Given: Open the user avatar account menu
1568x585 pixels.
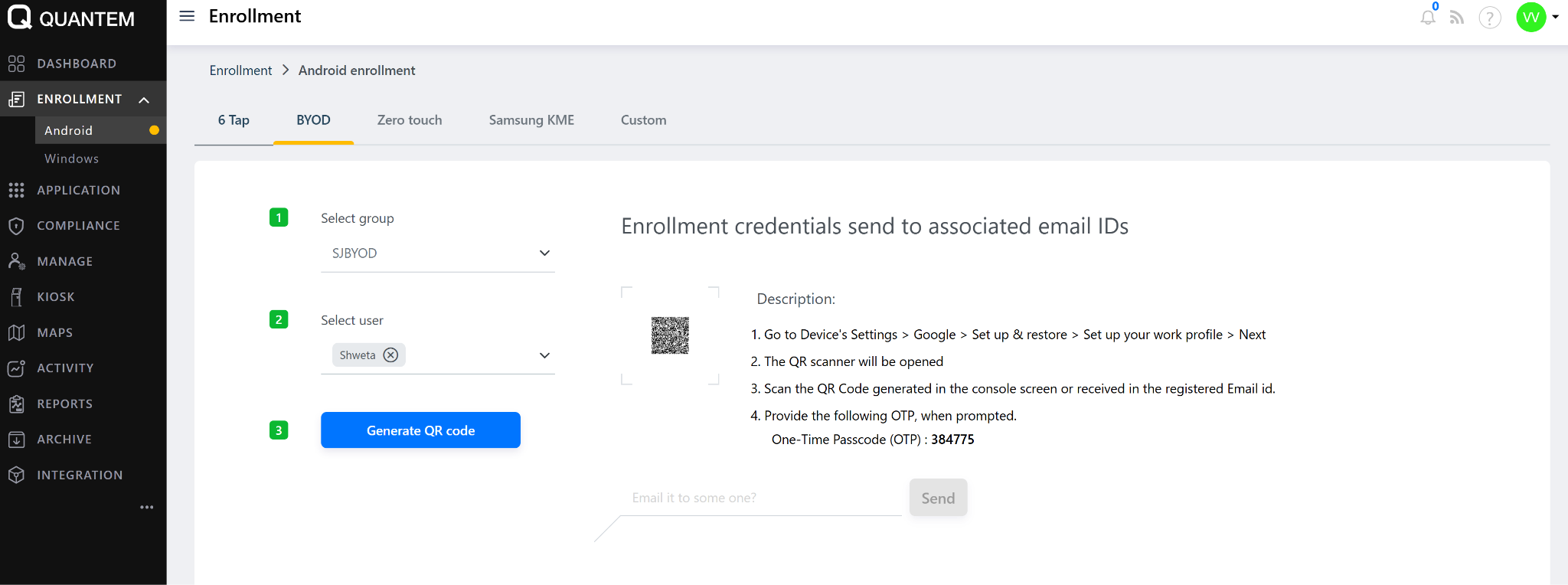Looking at the screenshot, I should [1532, 17].
